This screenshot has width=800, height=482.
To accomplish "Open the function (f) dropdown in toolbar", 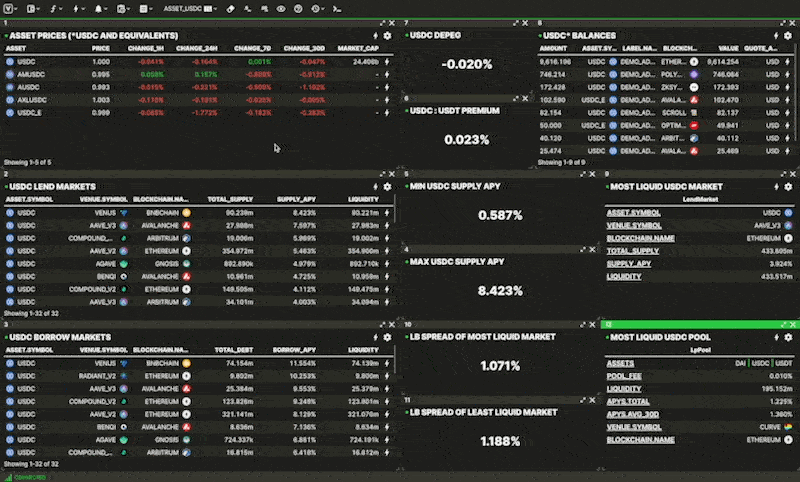I will click(x=56, y=9).
